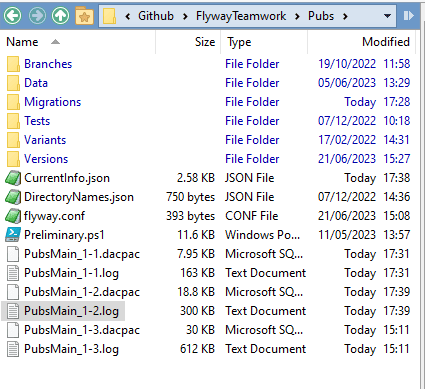This screenshot has width=425, height=389.
Task: Click the PubsMain_1-3.dacpac file icon
Action: pyautogui.click(x=13, y=330)
